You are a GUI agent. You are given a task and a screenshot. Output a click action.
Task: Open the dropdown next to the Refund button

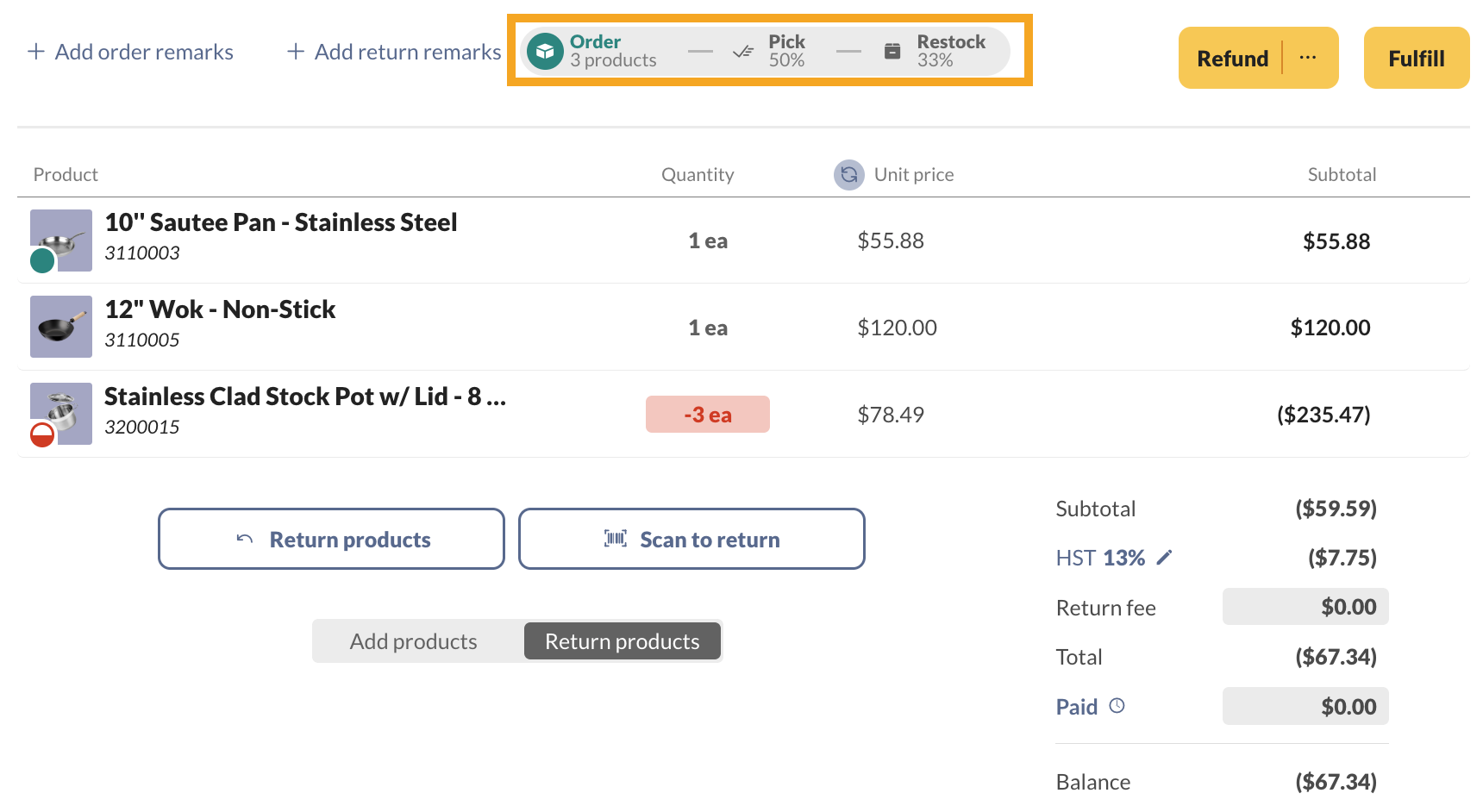coord(1308,58)
